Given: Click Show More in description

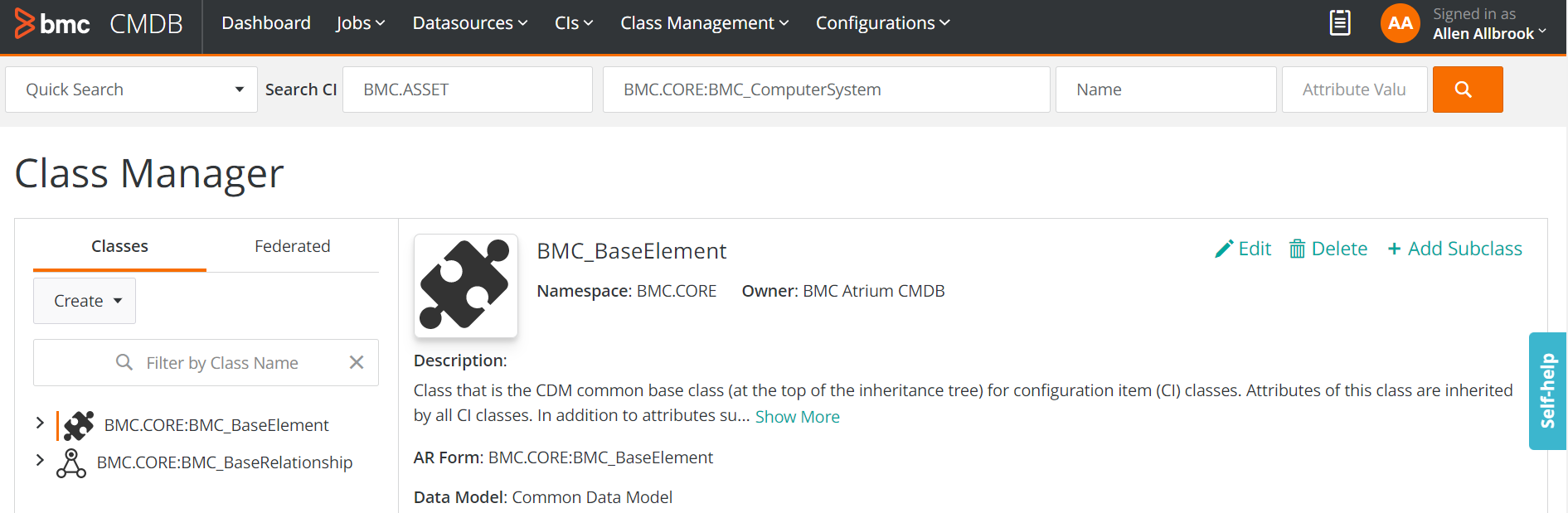Looking at the screenshot, I should (x=797, y=417).
